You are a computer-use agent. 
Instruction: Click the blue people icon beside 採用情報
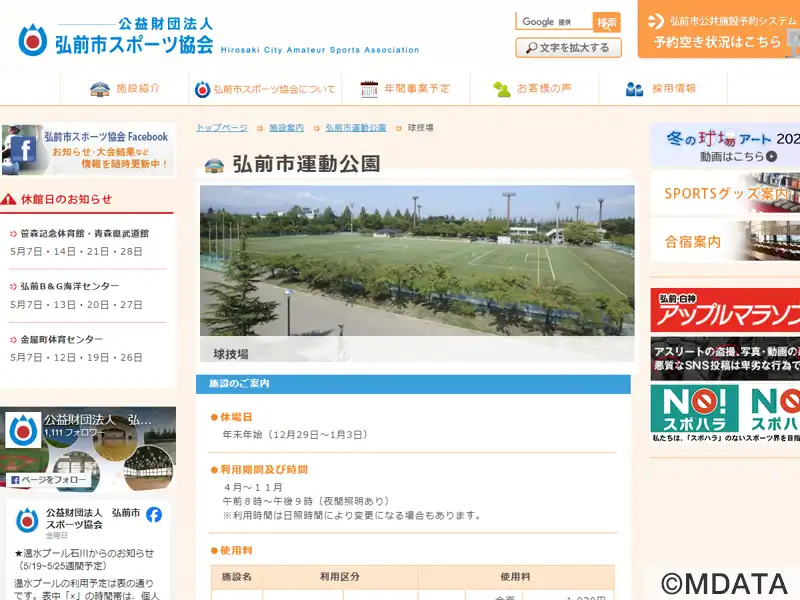[x=634, y=89]
